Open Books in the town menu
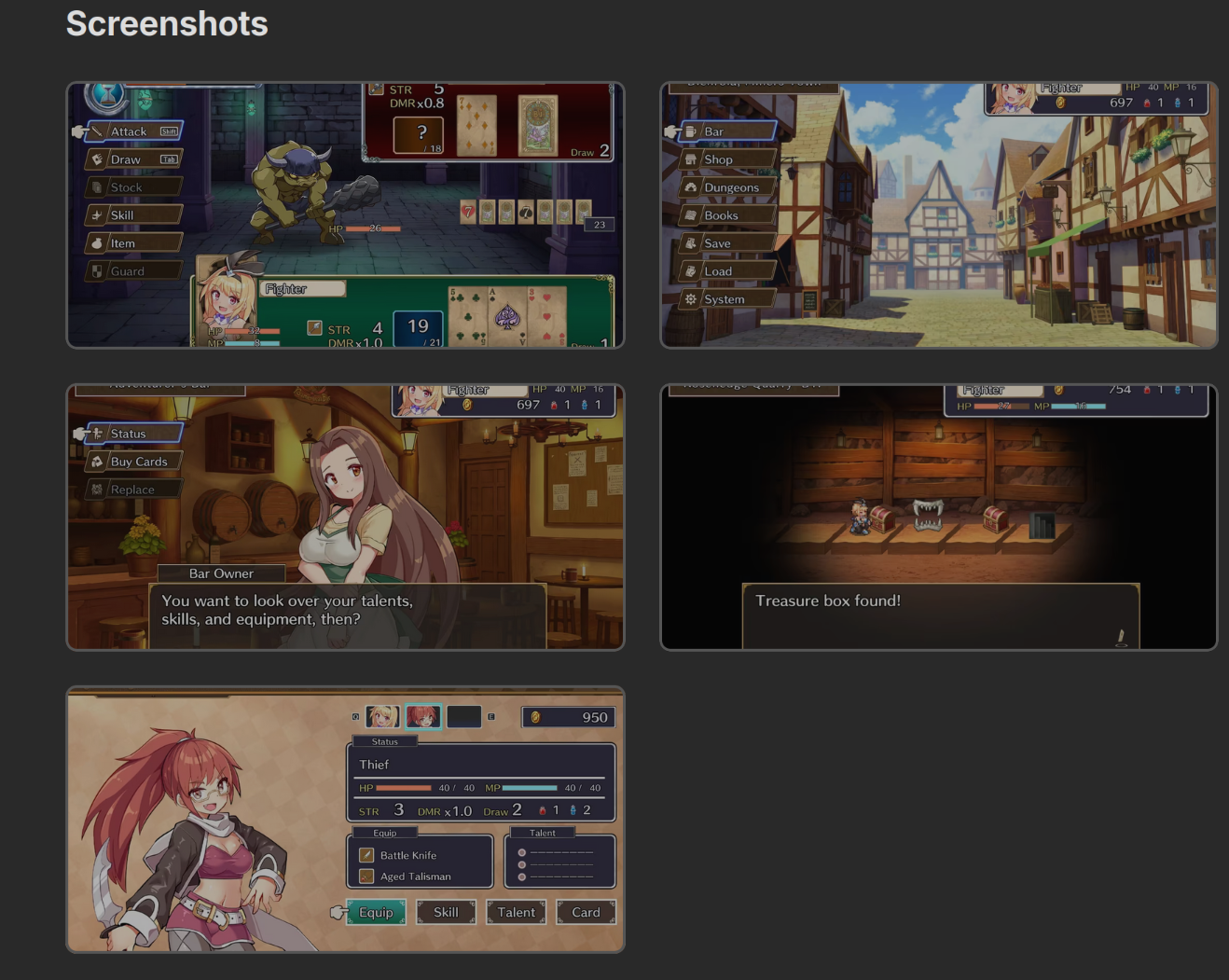This screenshot has width=1229, height=980. [x=727, y=215]
